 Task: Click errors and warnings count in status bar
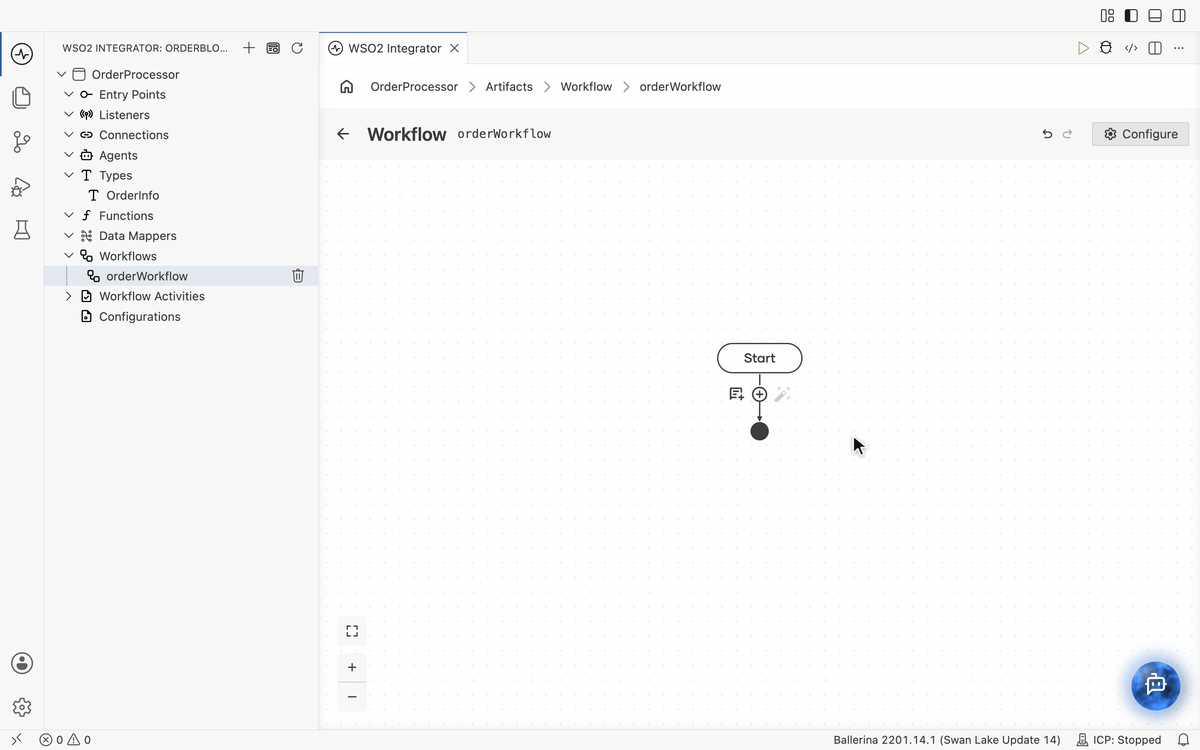click(x=65, y=740)
